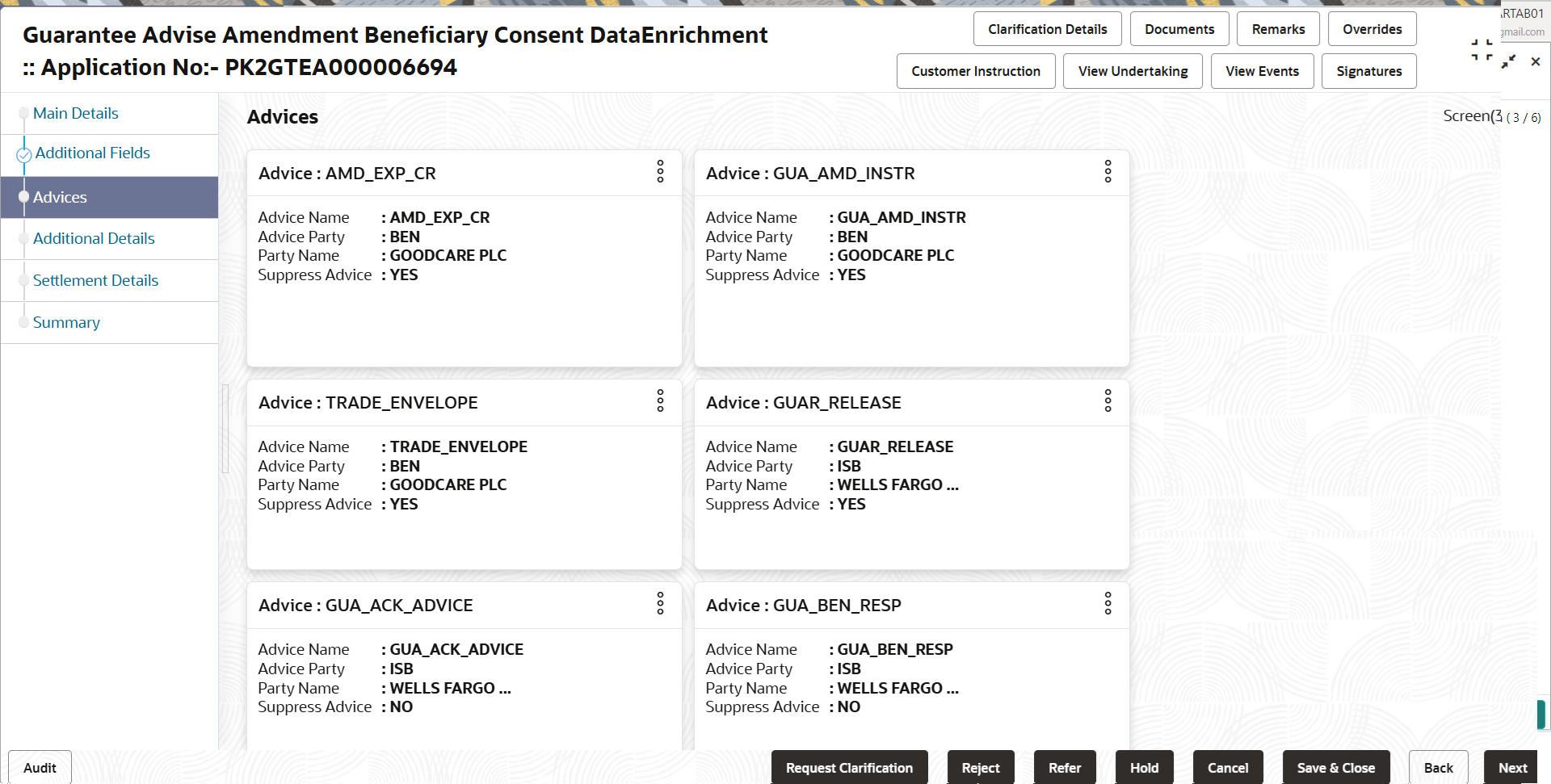Viewport: 1551px width, 784px height.
Task: Click WELLS FARGO party name in GUAR_RELEASE card
Action: [x=897, y=484]
